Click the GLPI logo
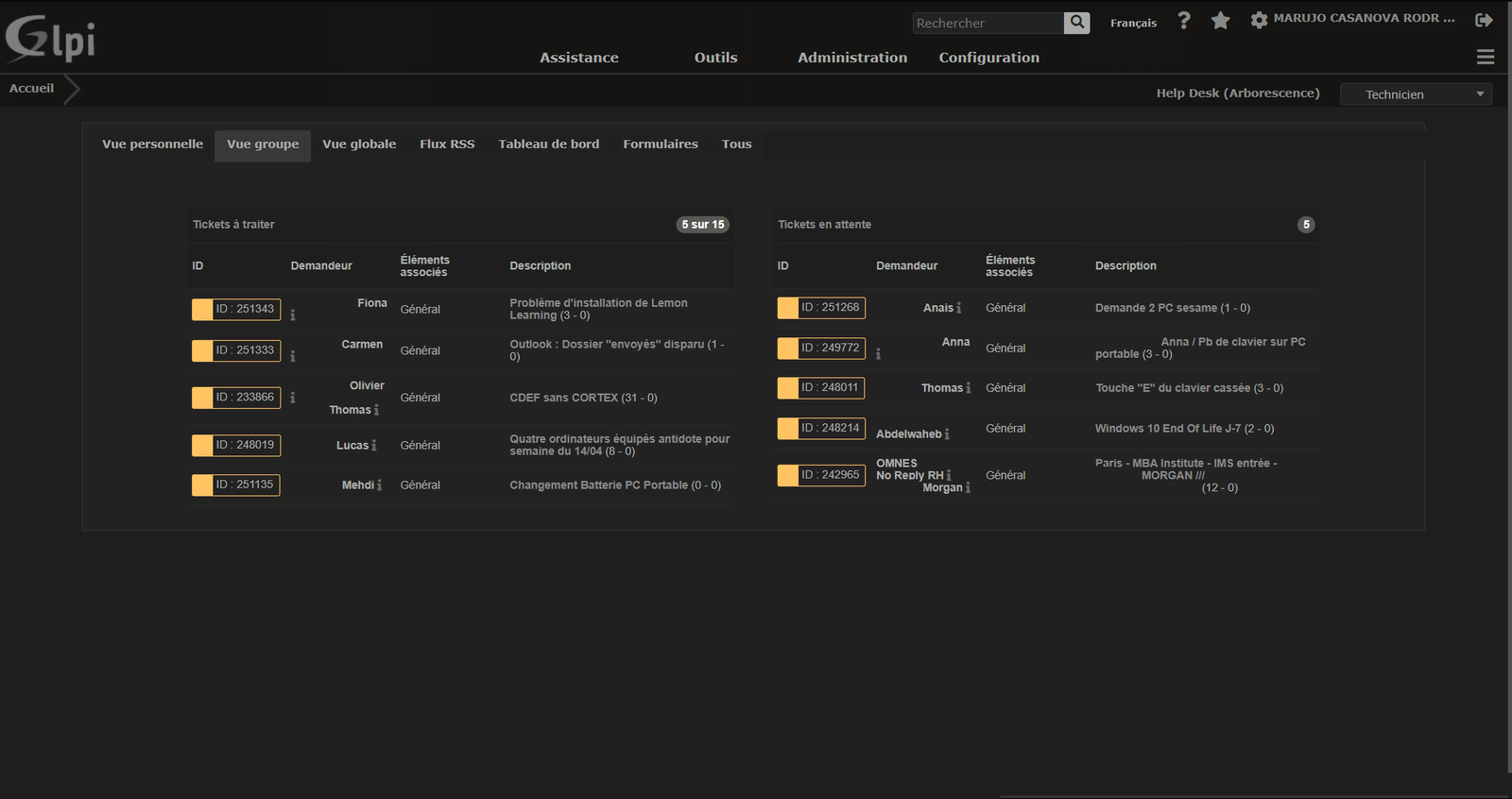The width and height of the screenshot is (1512, 799). point(50,39)
